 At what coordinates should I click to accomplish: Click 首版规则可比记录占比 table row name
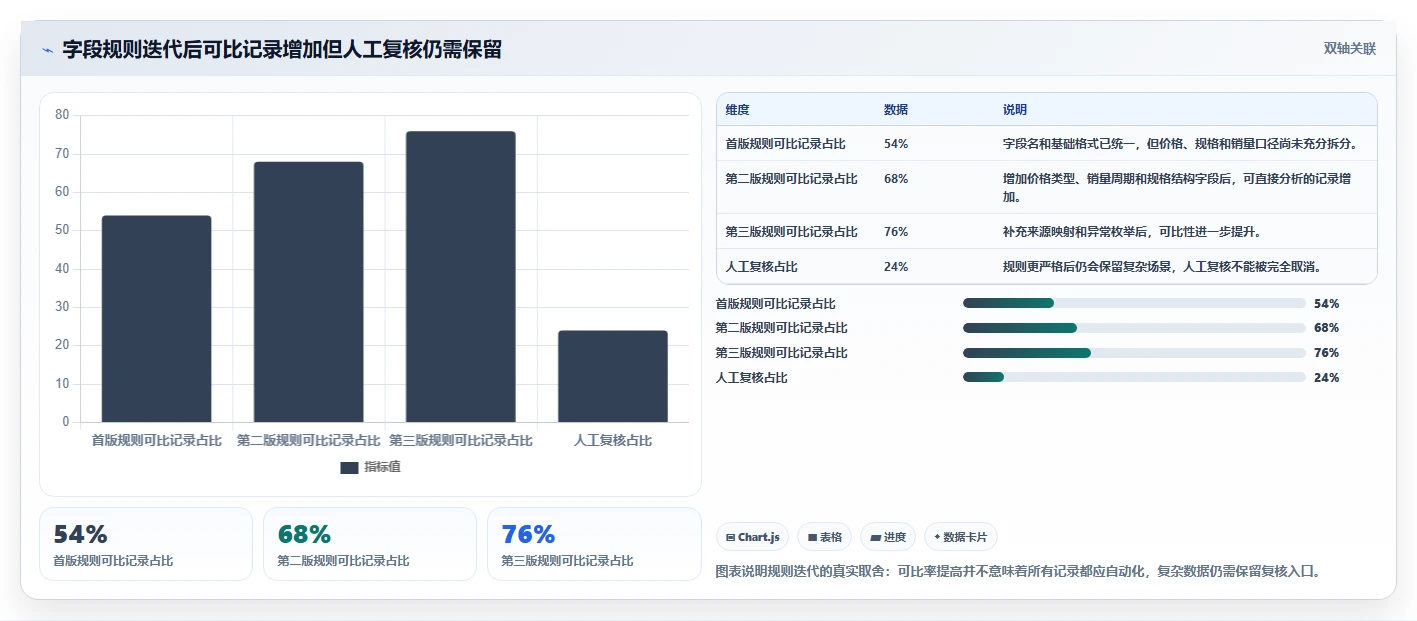(786, 144)
